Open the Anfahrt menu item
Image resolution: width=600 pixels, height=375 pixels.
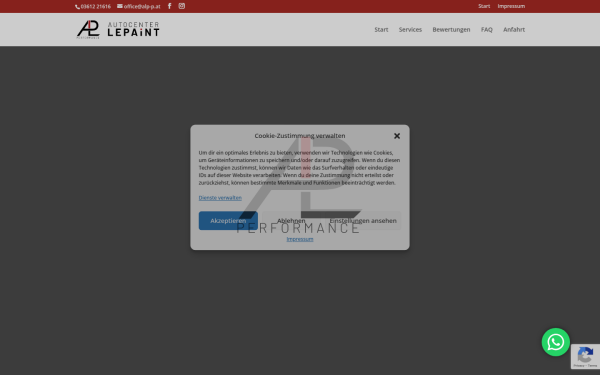point(514,29)
